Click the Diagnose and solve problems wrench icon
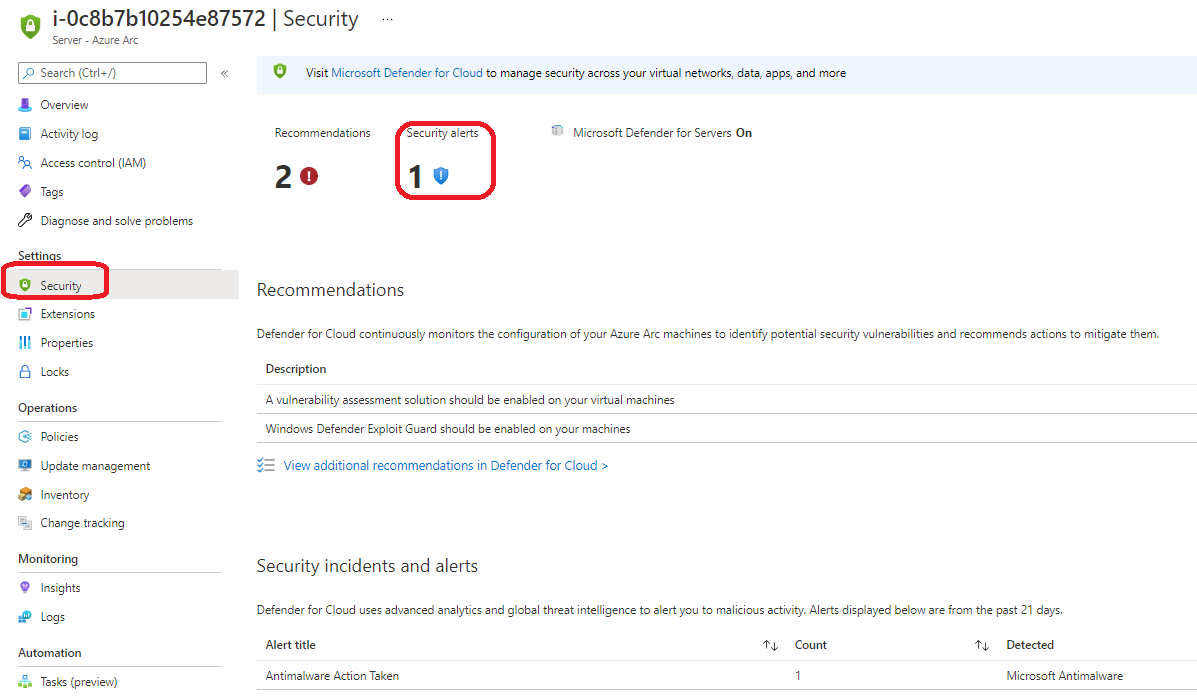1197x696 pixels. click(25, 221)
